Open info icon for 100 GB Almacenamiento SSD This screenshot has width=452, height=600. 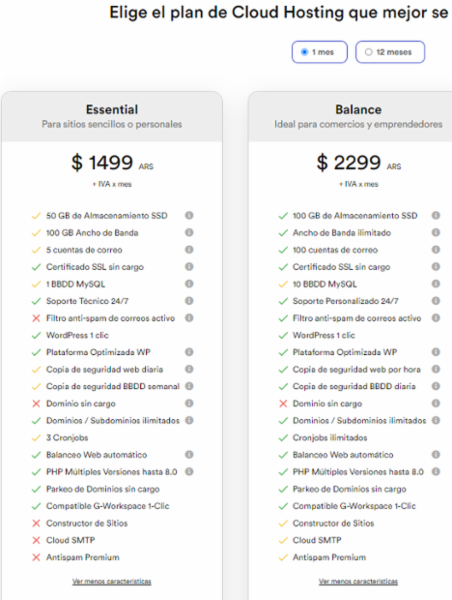(x=436, y=215)
